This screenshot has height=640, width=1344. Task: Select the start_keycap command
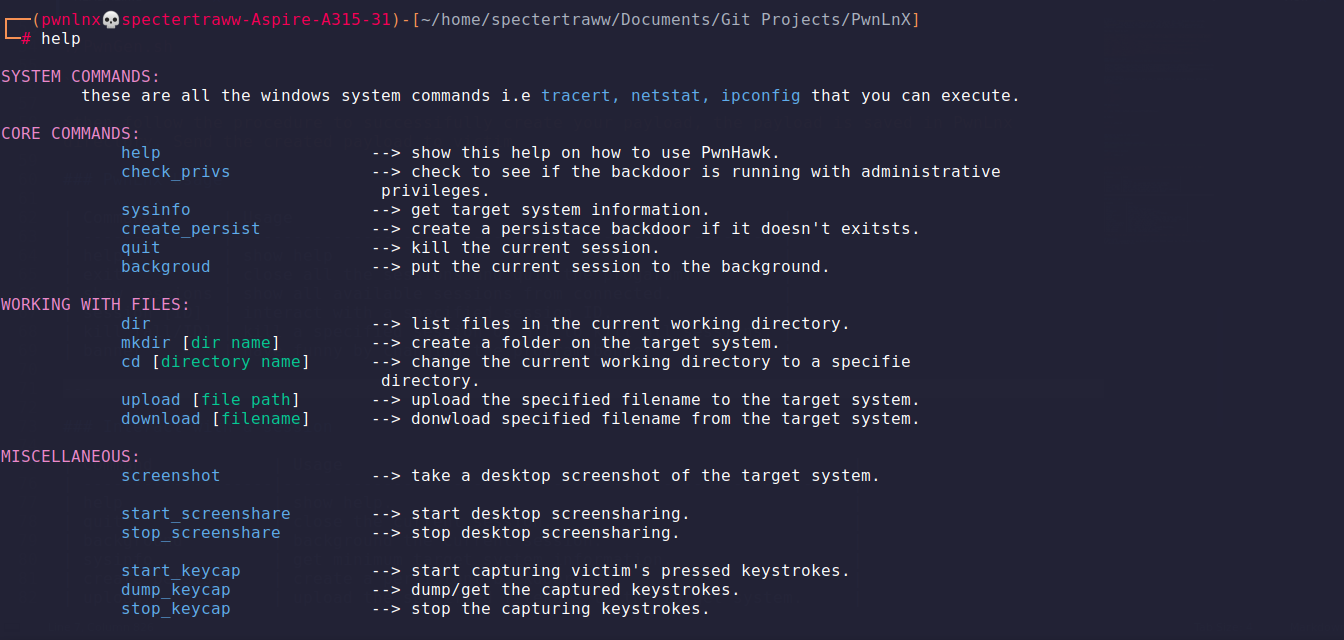(x=181, y=571)
